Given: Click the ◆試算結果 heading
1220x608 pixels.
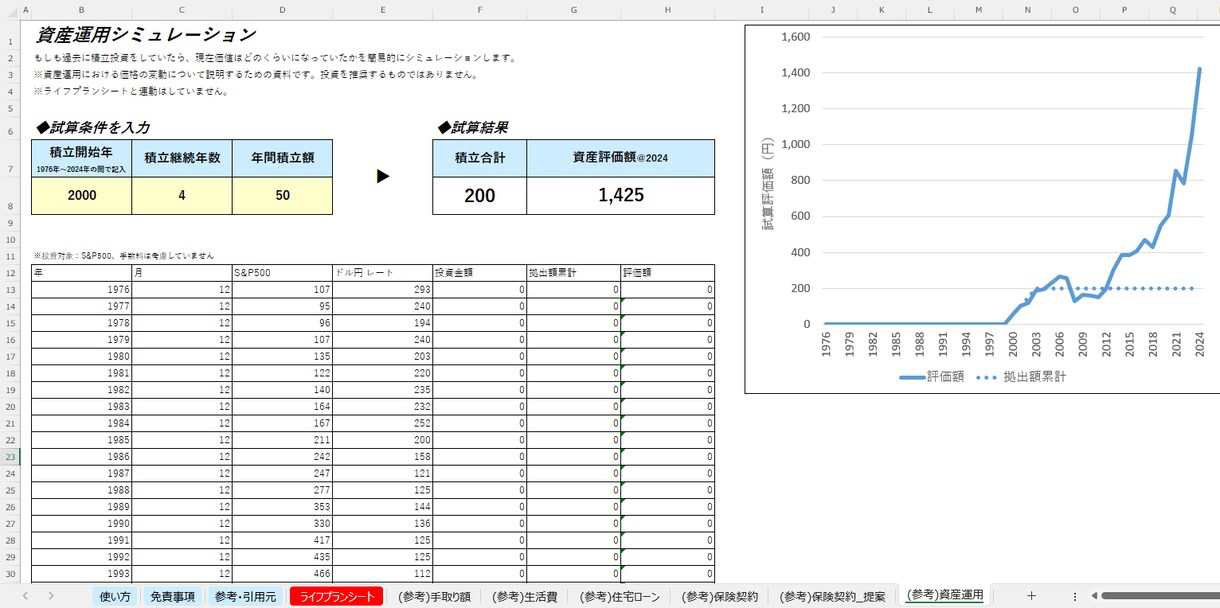Looking at the screenshot, I should (x=473, y=127).
